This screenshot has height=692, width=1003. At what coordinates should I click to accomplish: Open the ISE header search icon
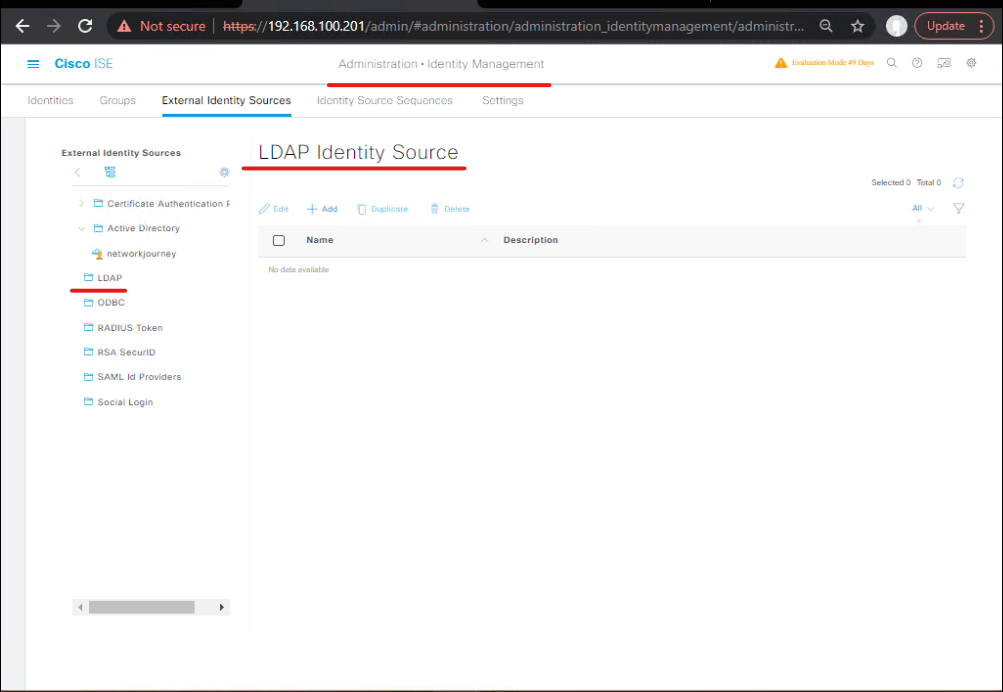click(x=892, y=63)
